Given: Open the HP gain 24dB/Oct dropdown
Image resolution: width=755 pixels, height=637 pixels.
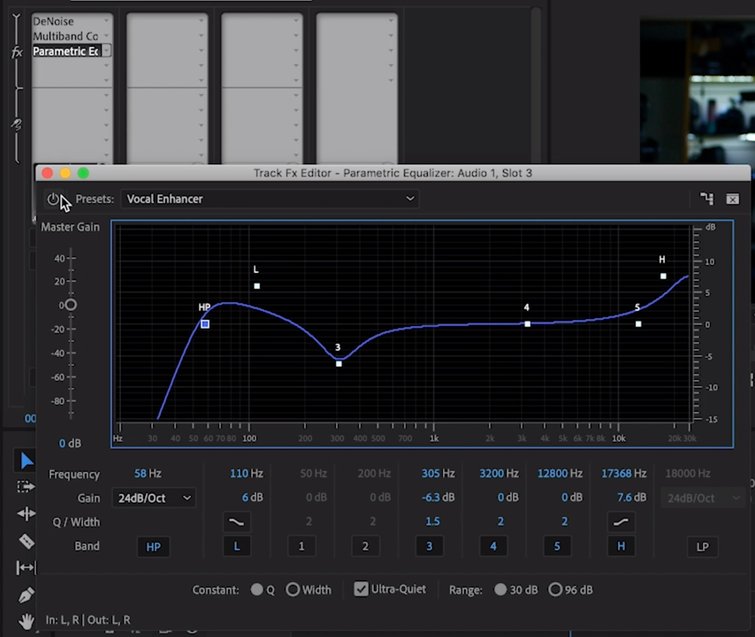Looking at the screenshot, I should coord(153,497).
